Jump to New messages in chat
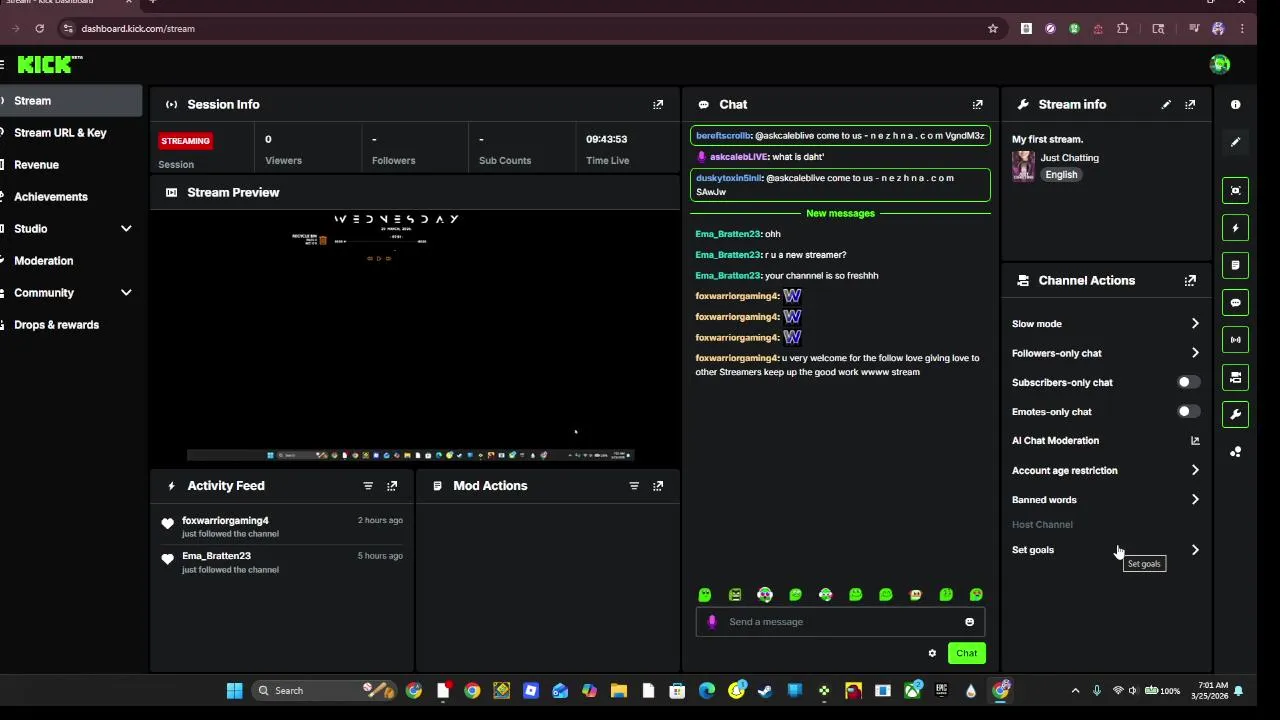The image size is (1280, 720). (840, 213)
